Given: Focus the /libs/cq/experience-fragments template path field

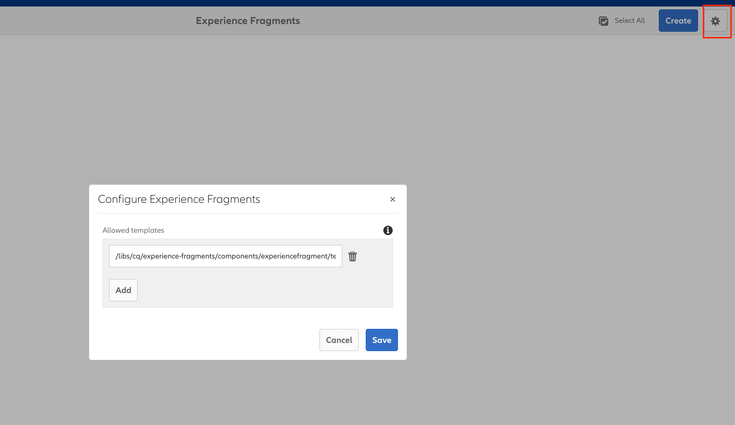Looking at the screenshot, I should click(x=225, y=257).
